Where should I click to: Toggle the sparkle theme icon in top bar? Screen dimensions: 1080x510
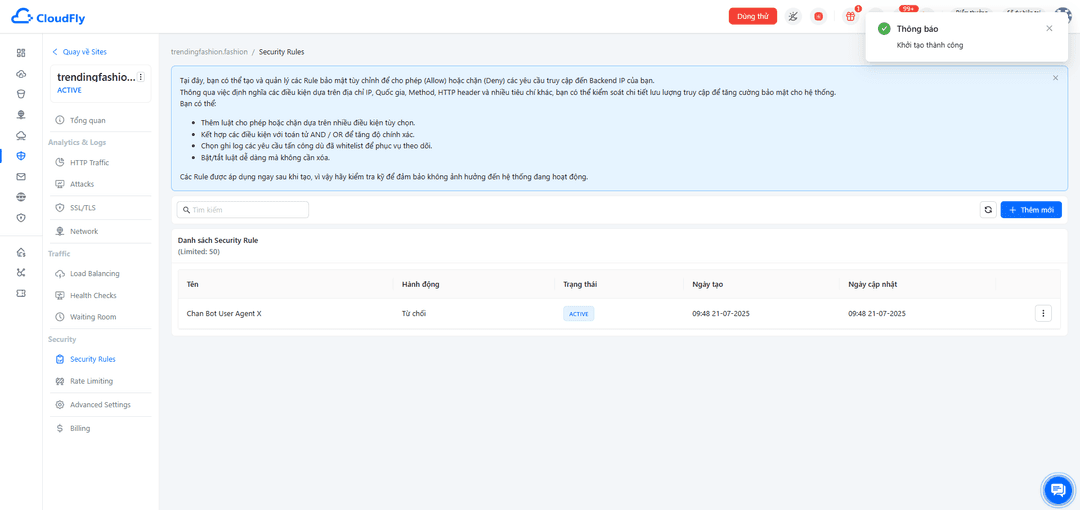point(793,17)
